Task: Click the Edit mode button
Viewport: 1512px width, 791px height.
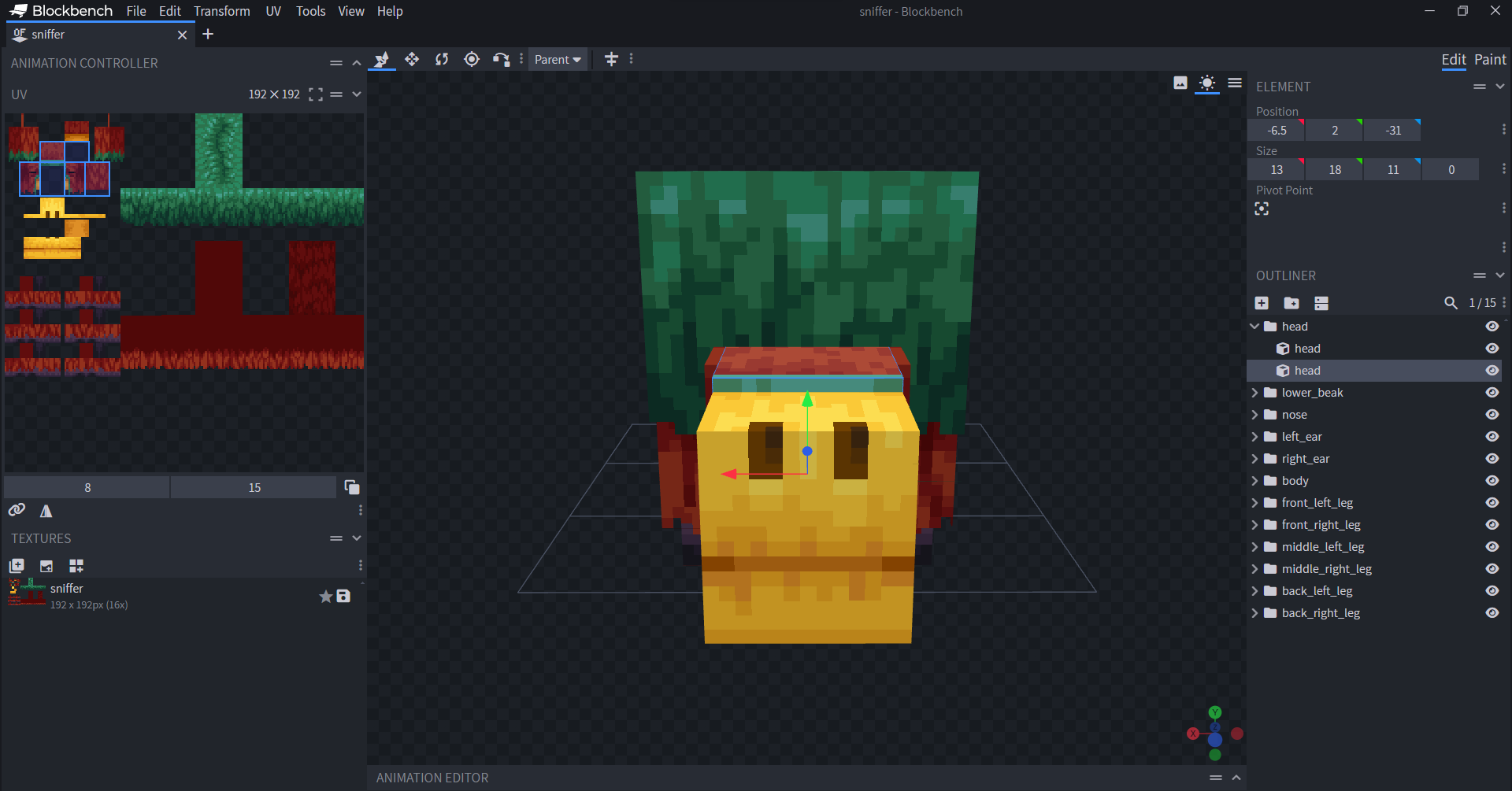Action: [x=1453, y=60]
